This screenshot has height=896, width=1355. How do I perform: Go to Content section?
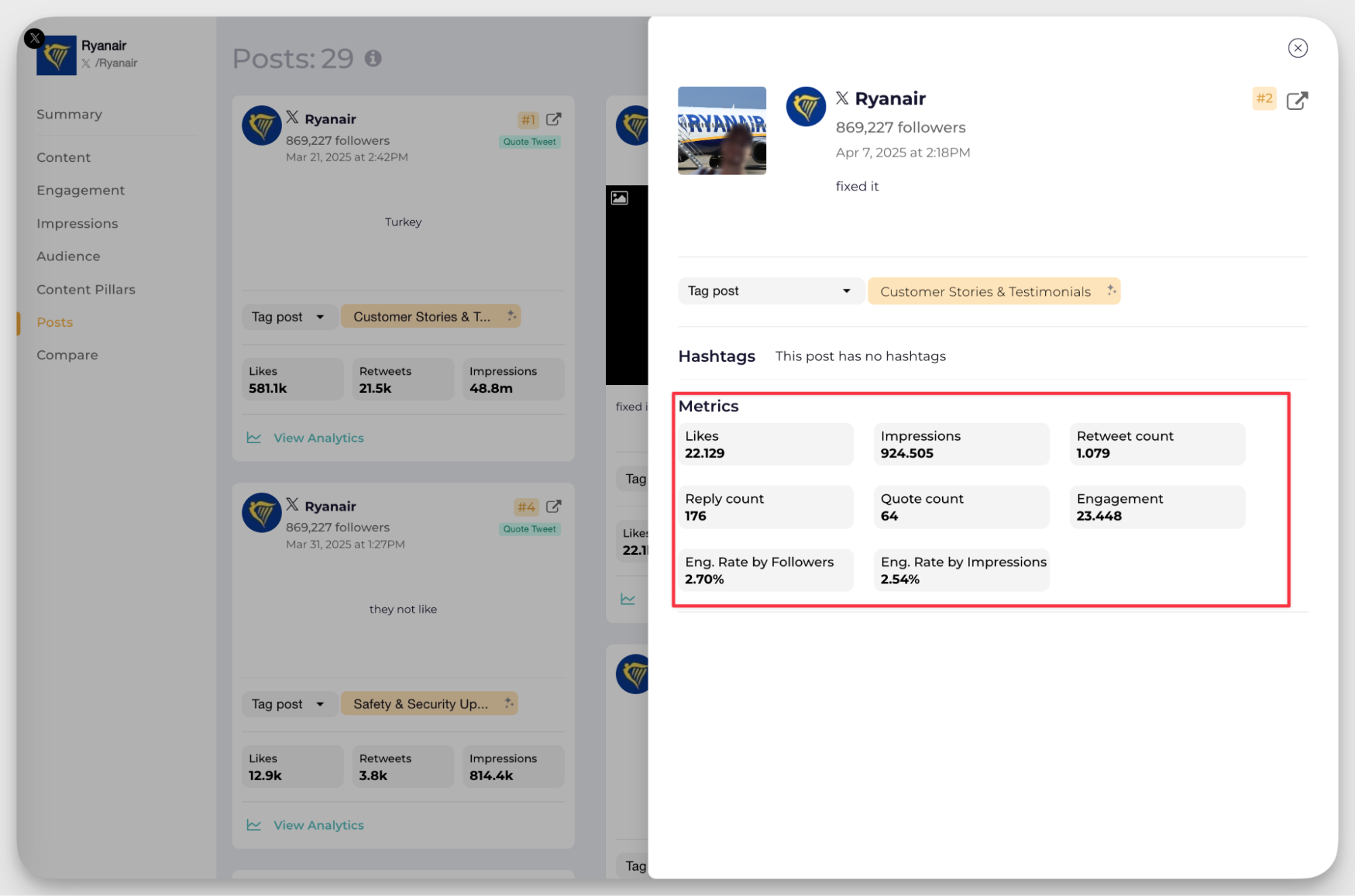click(64, 157)
